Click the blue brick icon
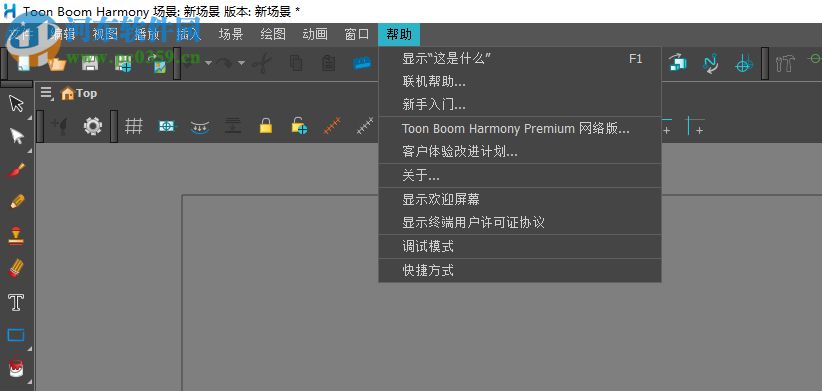 [362, 63]
